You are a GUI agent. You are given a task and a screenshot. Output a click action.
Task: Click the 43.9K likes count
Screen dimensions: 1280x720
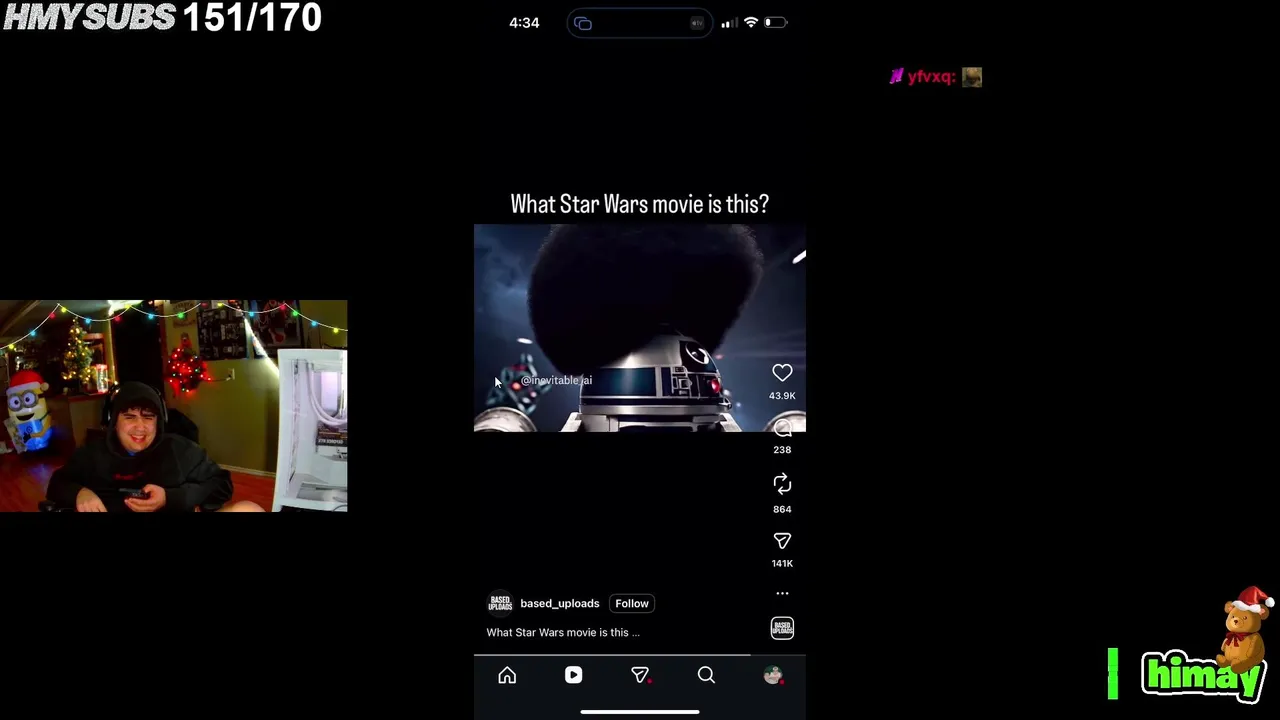click(782, 396)
